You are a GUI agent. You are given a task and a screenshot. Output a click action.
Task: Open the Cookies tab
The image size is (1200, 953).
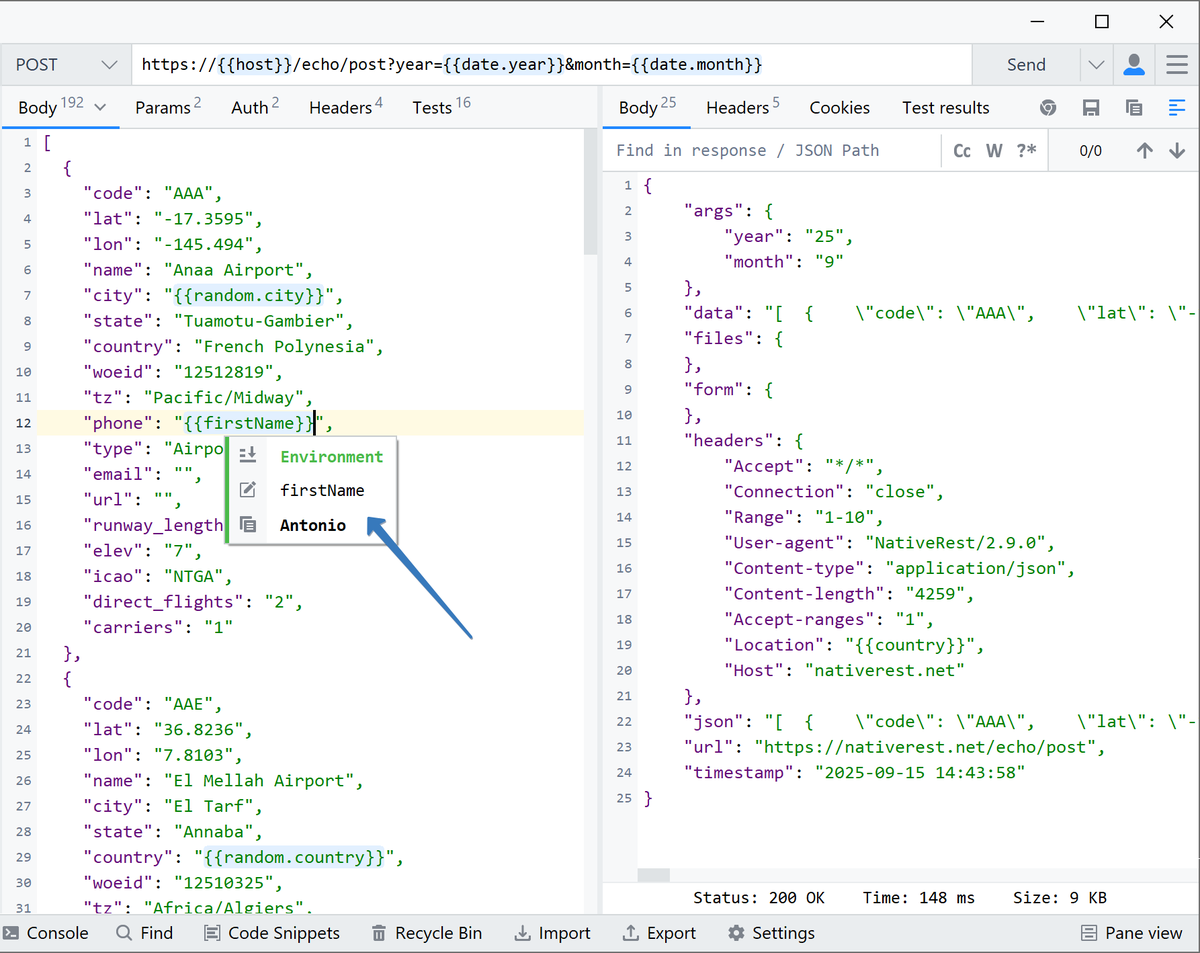pos(840,107)
